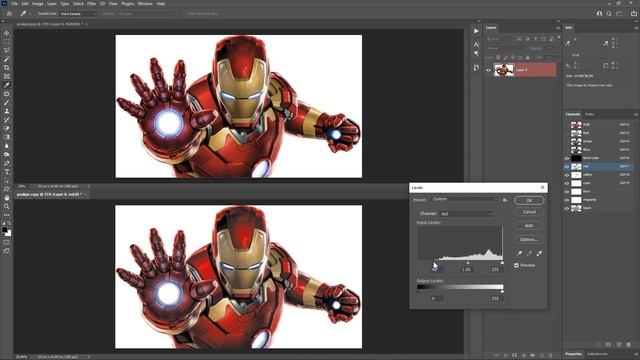Open the Window menu
The image size is (640, 360).
pyautogui.click(x=145, y=4)
